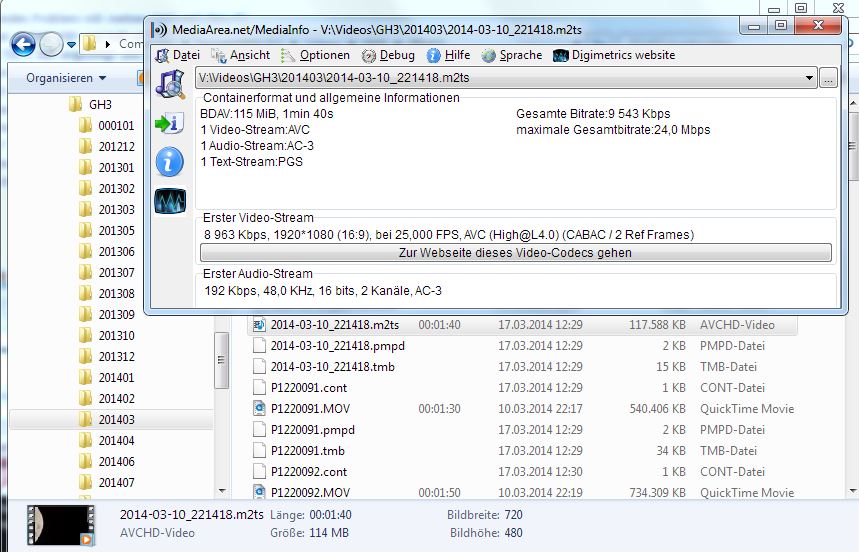Click the Explorer forward navigation arrow

51,44
